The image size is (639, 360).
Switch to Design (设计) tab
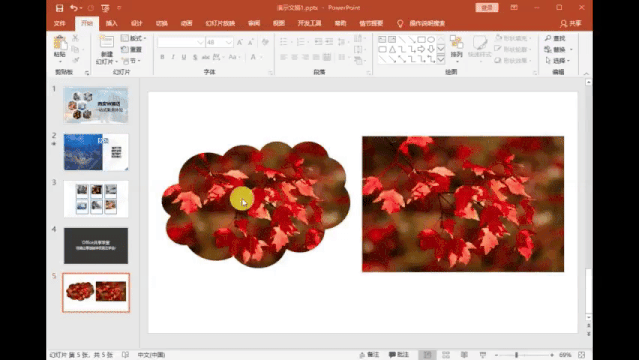pos(137,23)
